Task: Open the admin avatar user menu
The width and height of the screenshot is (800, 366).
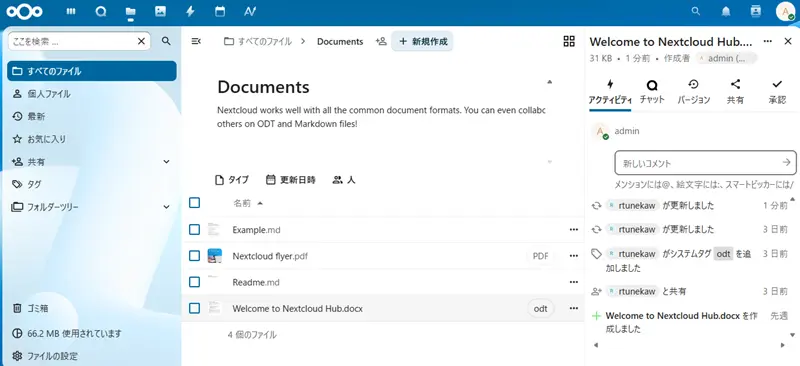Action: [785, 12]
